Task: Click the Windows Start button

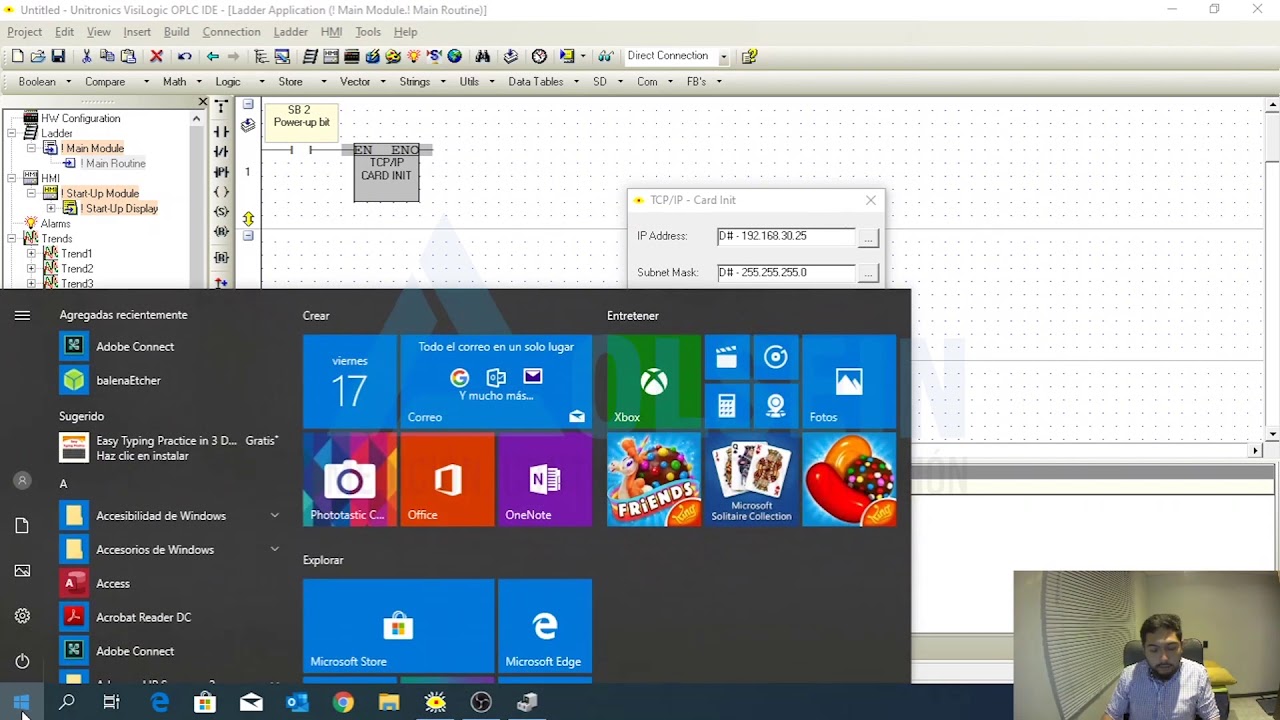Action: 22,703
